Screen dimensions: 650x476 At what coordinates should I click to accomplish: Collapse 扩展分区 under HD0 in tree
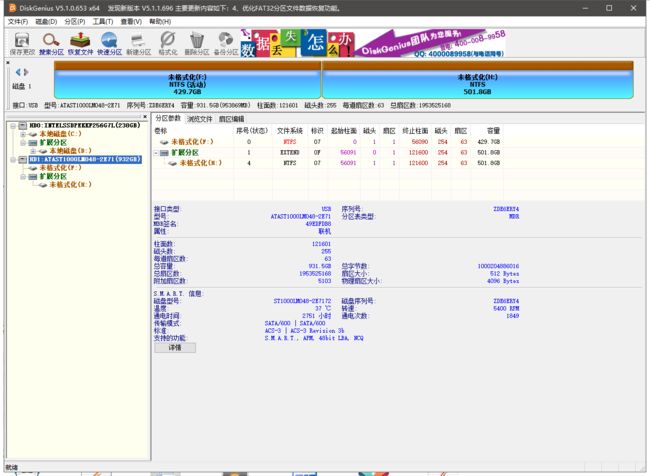point(23,142)
